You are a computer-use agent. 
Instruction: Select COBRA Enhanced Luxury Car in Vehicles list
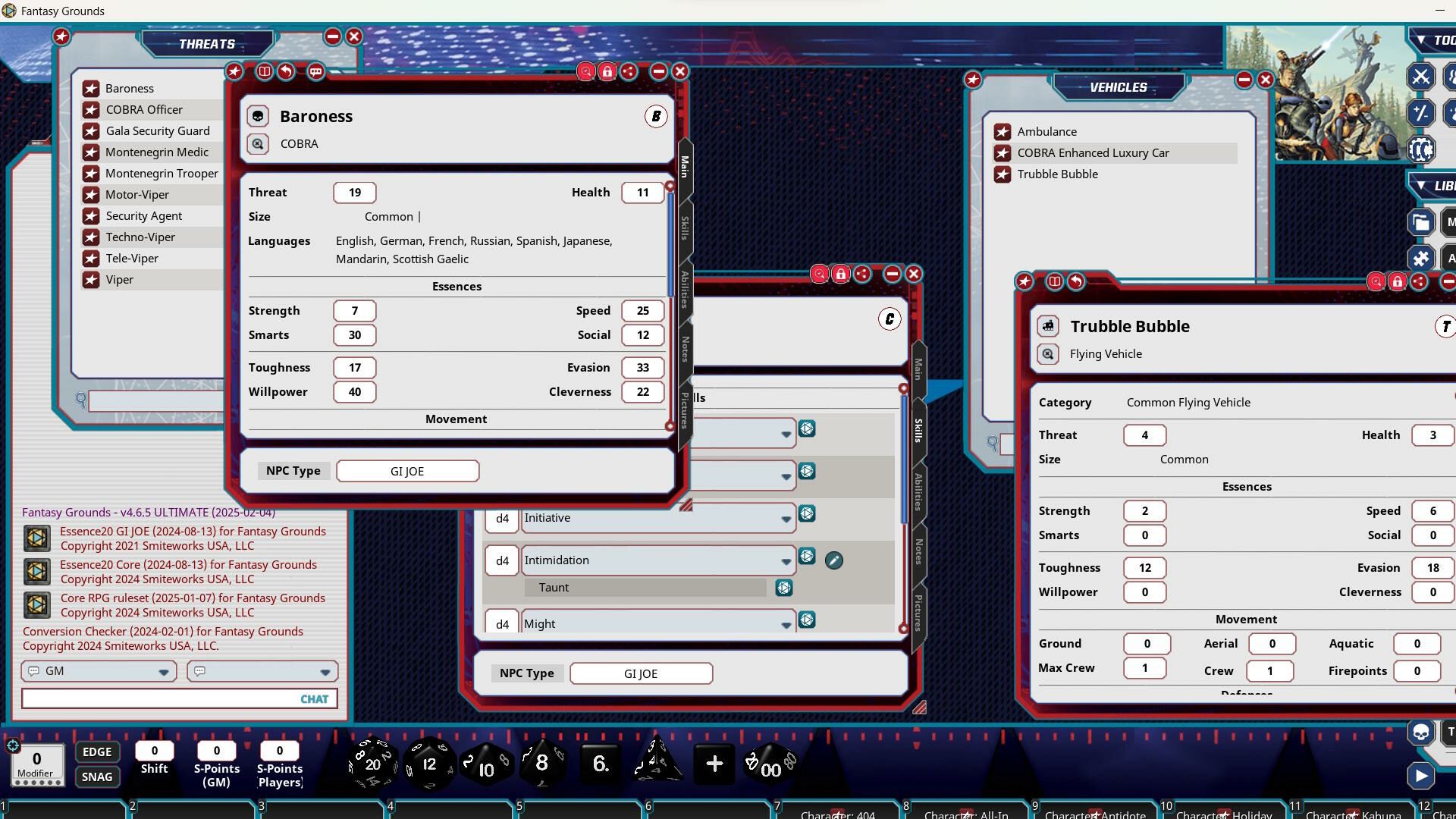pos(1093,152)
